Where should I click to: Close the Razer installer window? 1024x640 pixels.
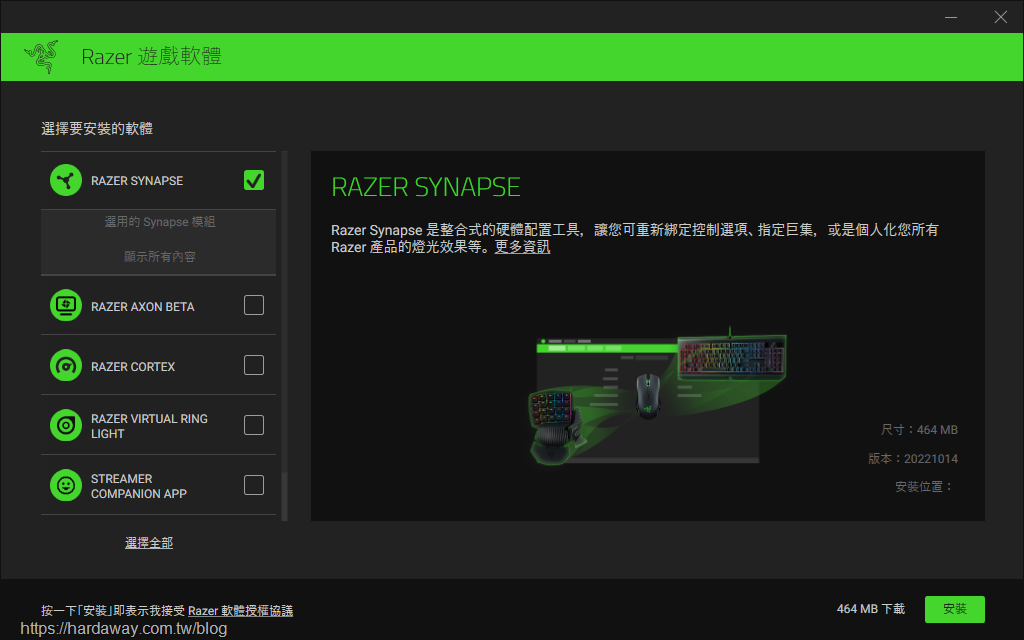tap(1000, 17)
